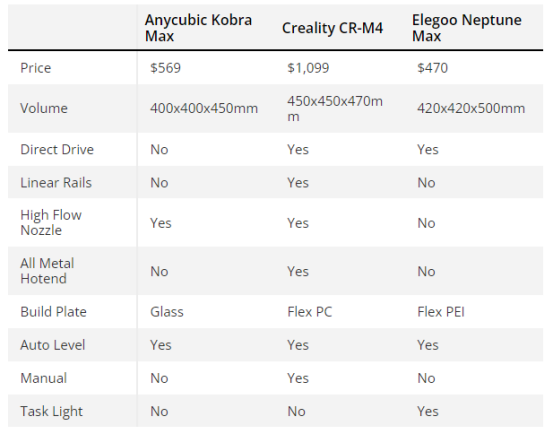The height and width of the screenshot is (435, 554).
Task: Click the Build Plate row label
Action: (53, 312)
